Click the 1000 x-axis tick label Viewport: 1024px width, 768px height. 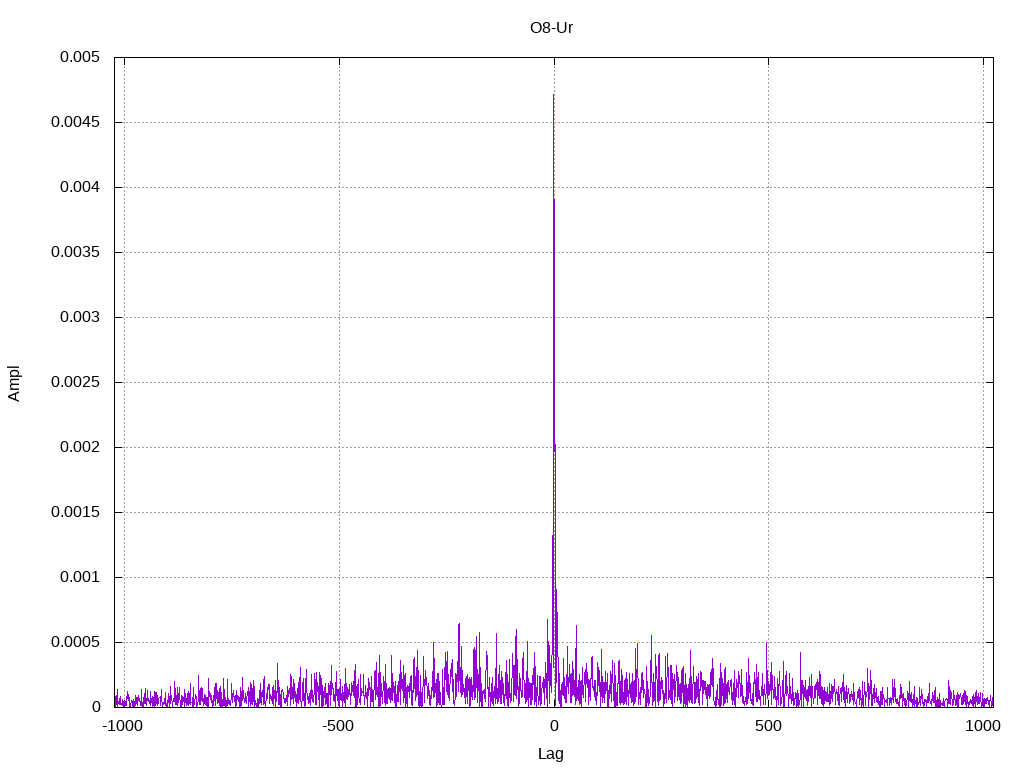[983, 726]
